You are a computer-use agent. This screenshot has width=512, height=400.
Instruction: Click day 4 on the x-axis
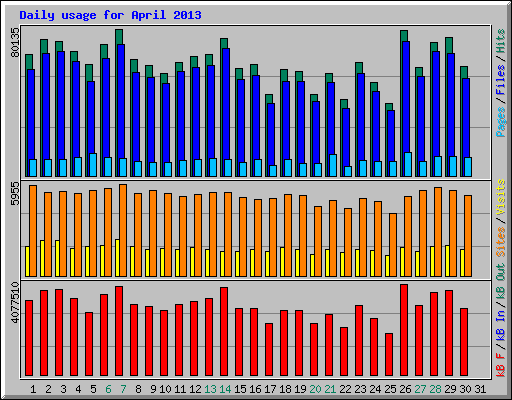tap(78, 389)
